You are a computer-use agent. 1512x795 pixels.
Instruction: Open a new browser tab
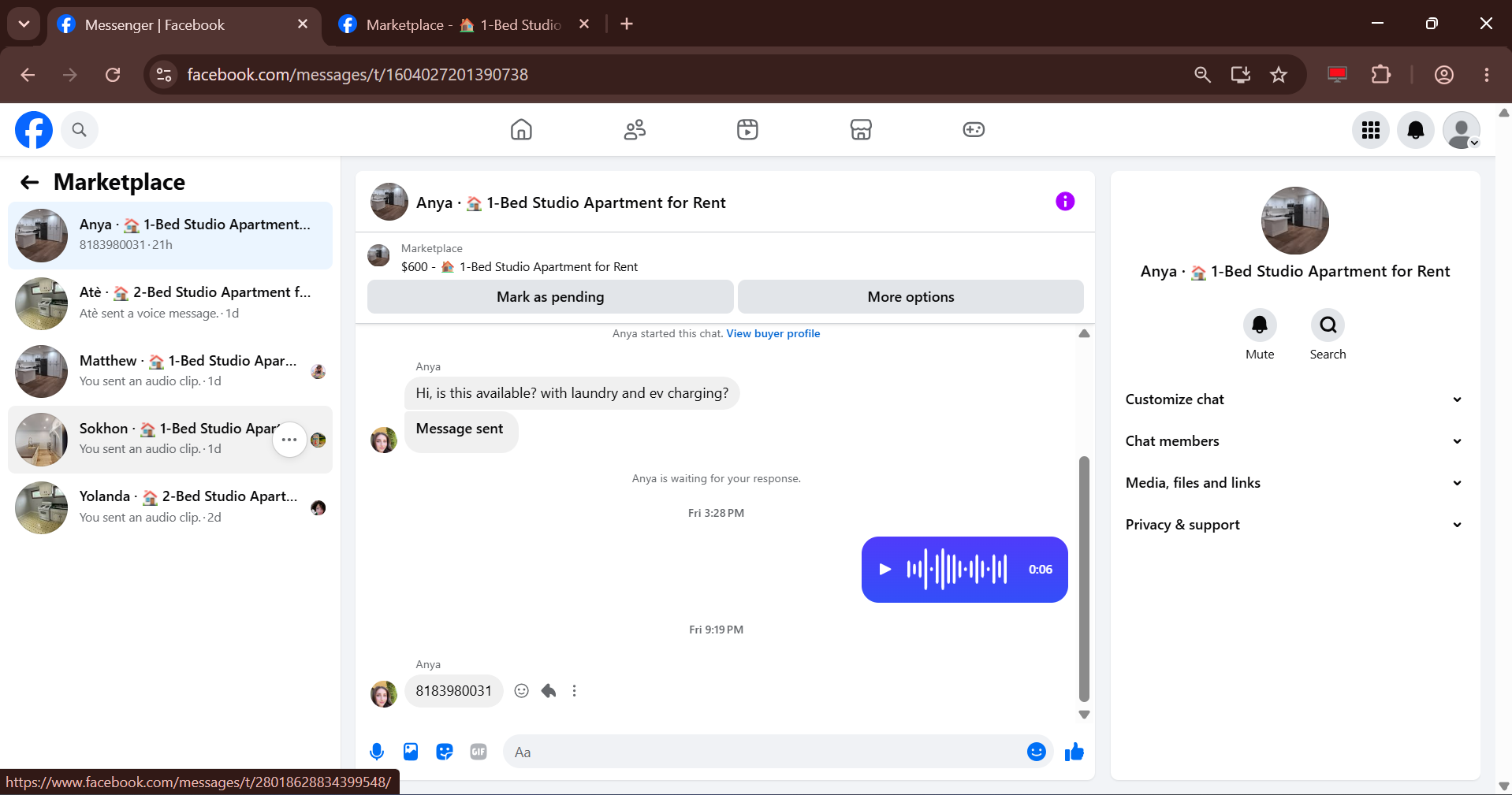tap(627, 24)
